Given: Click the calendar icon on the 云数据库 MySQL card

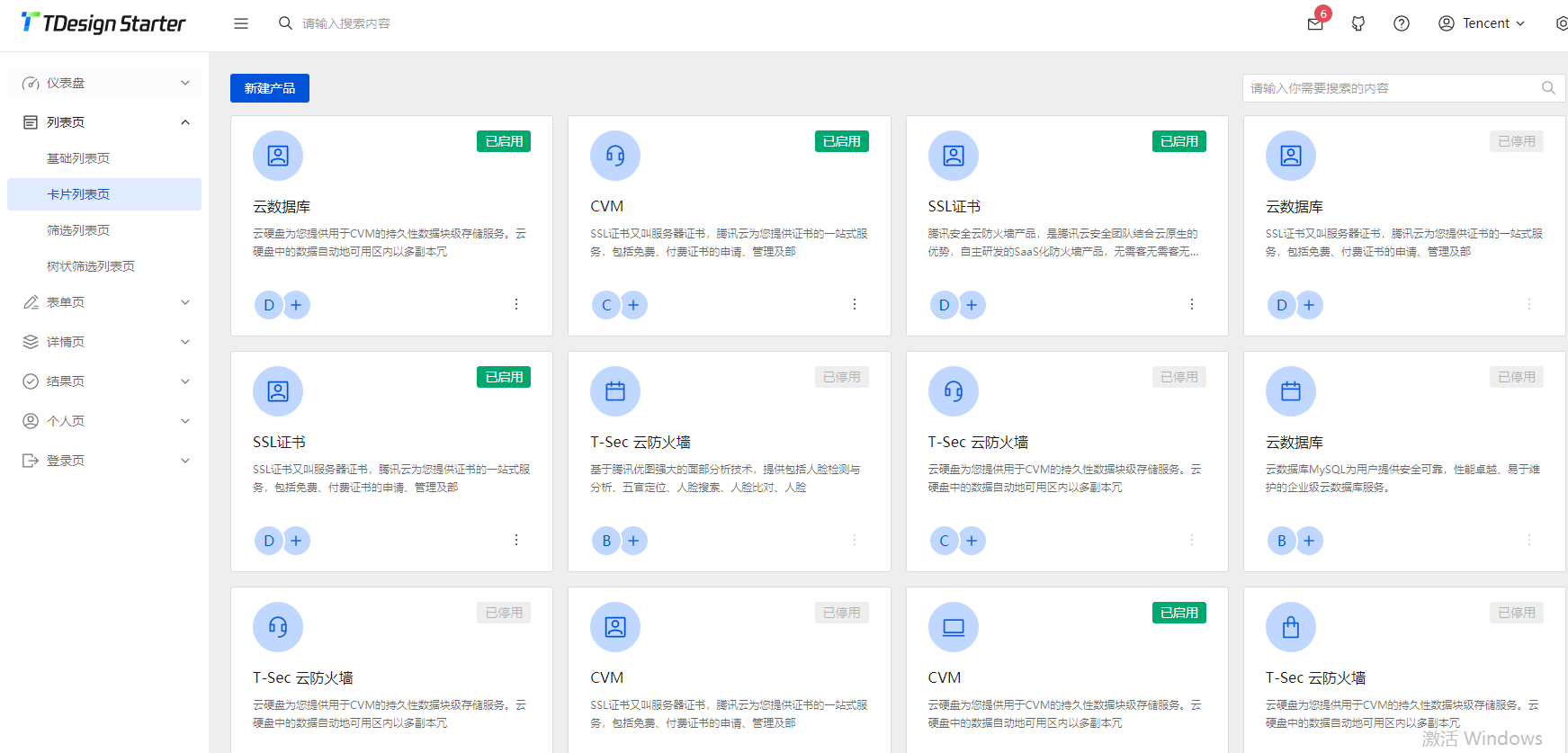Looking at the screenshot, I should (x=1291, y=391).
